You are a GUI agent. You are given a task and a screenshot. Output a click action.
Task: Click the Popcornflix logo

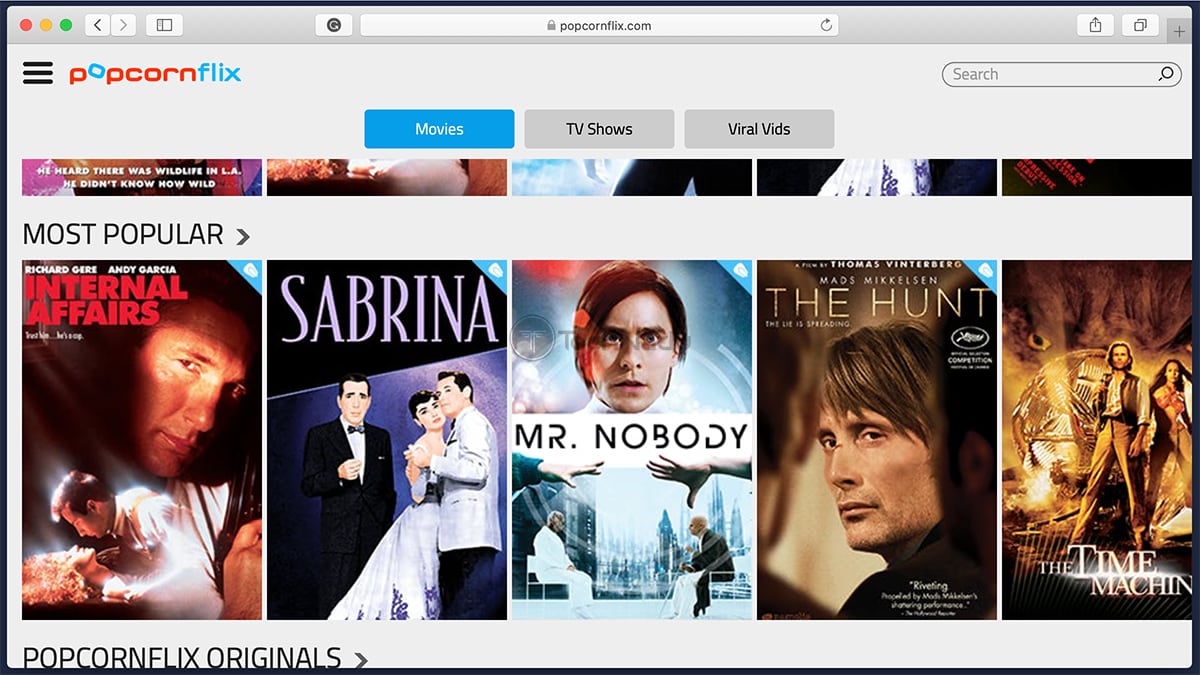click(155, 73)
